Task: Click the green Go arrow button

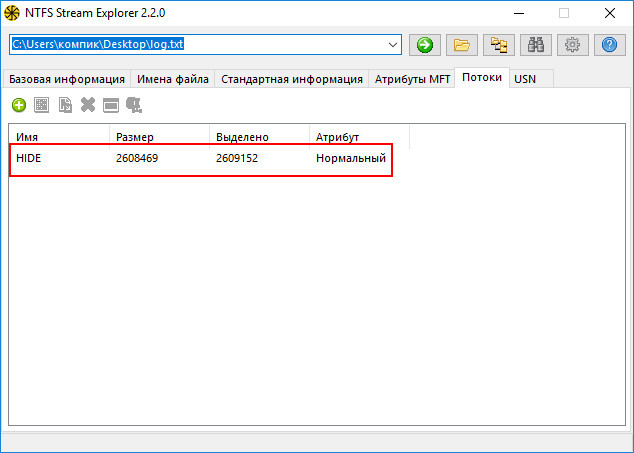Action: click(x=424, y=45)
